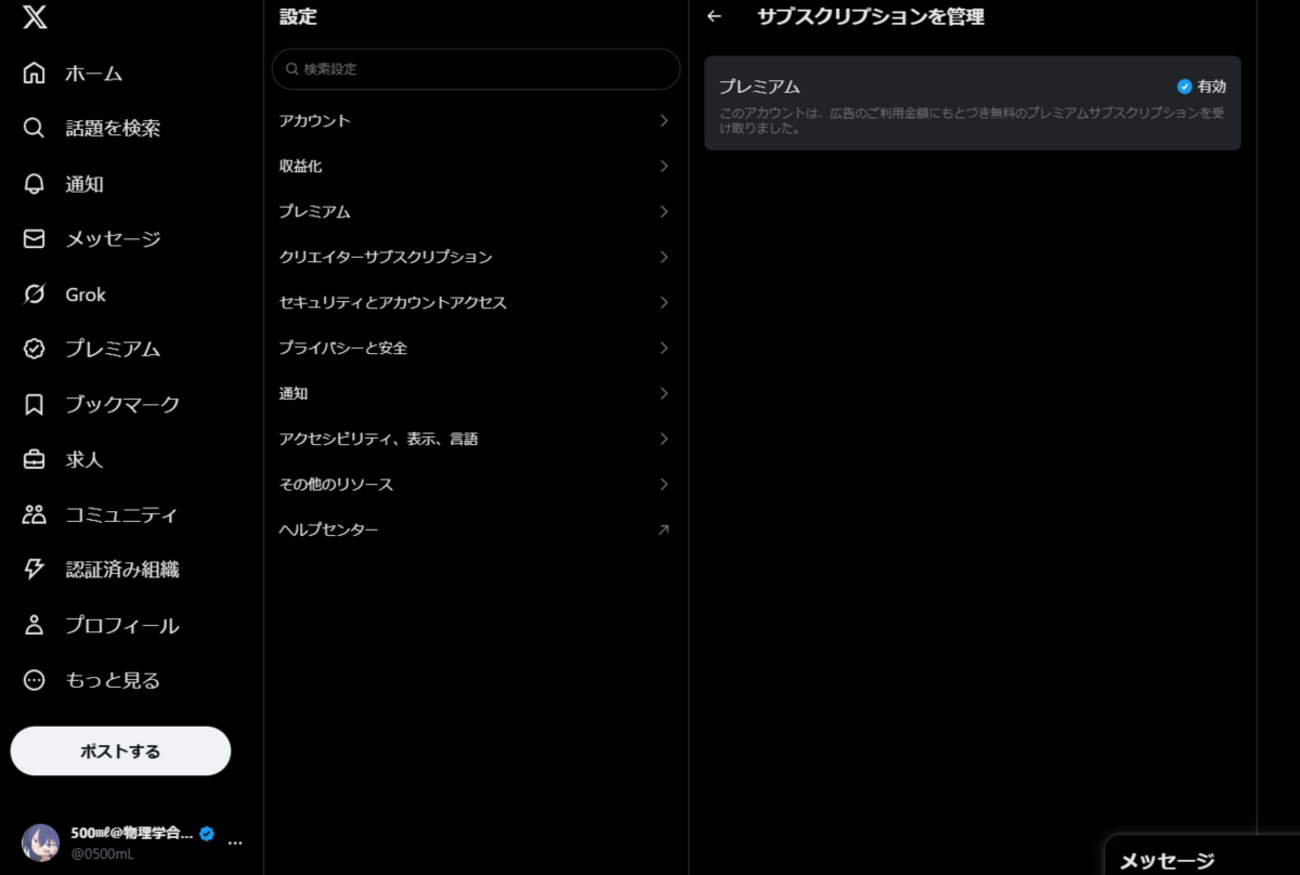Click the もっと見る circle-dots icon
Screen dimensions: 1300x875
tap(34, 680)
